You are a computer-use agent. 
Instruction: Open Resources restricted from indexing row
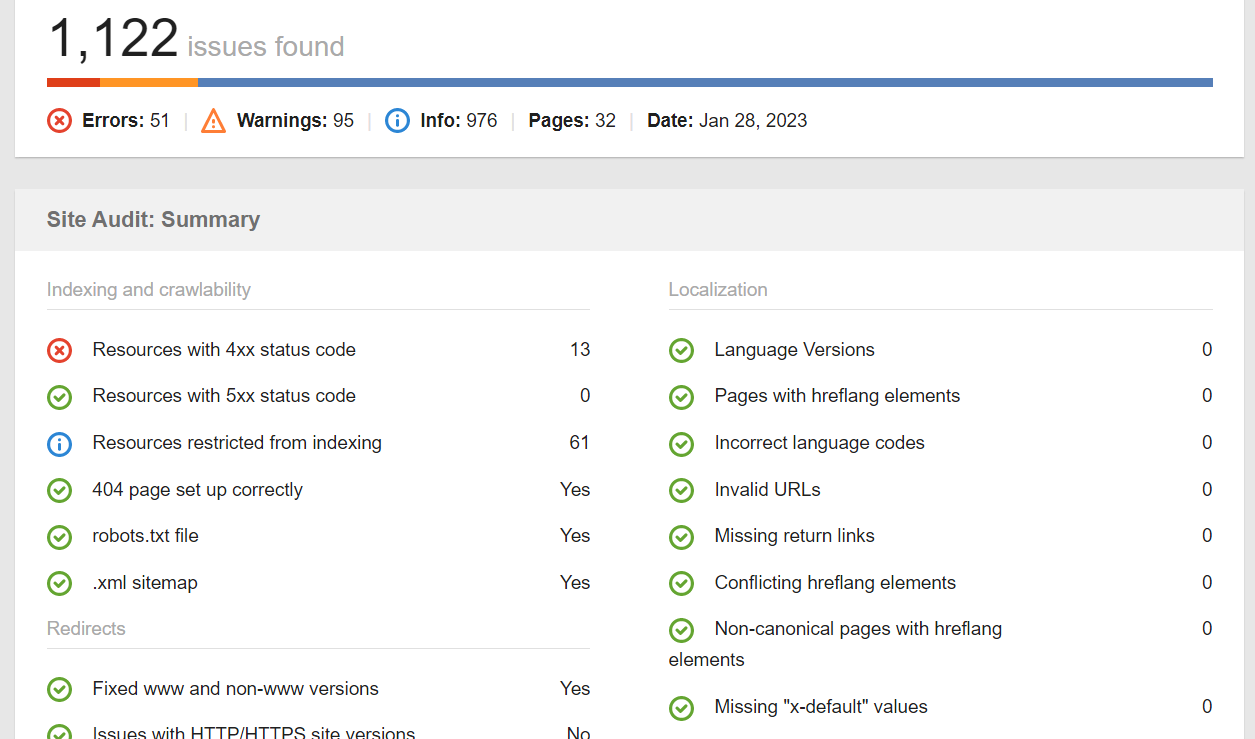[318, 442]
